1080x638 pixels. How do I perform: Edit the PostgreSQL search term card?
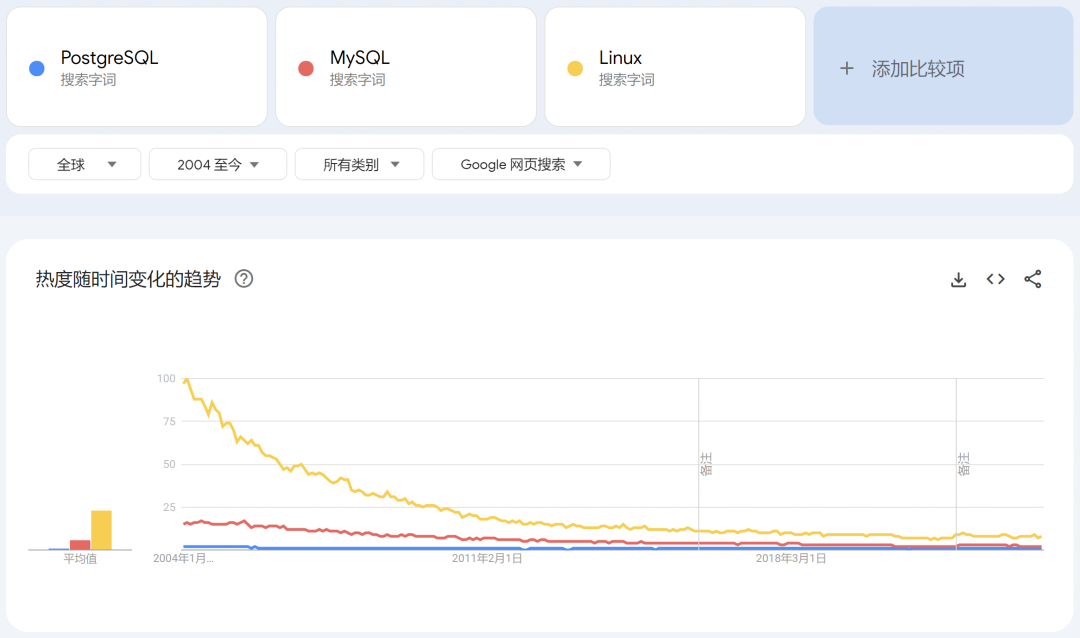(137, 67)
